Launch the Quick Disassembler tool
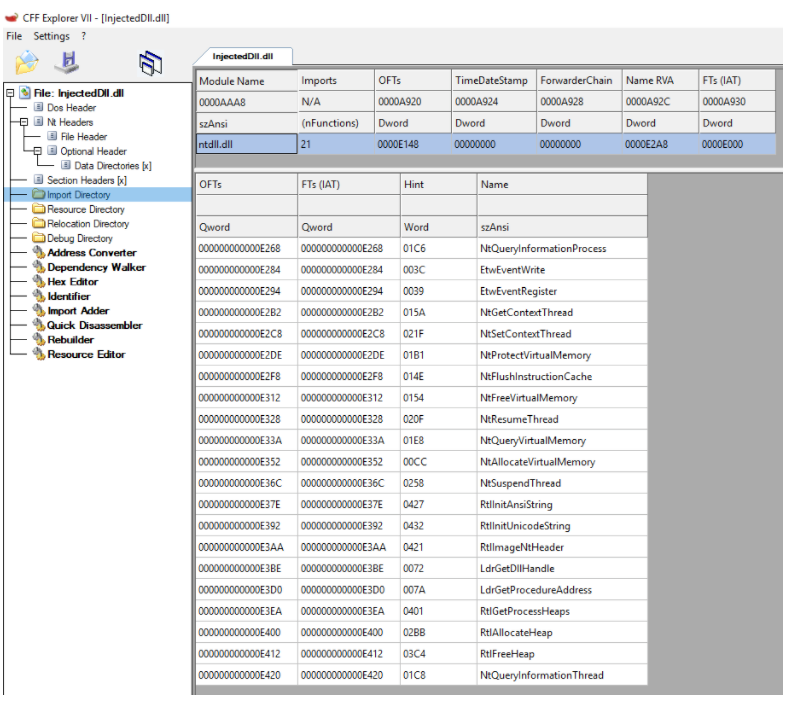Image resolution: width=787 pixels, height=702 pixels. 94,325
